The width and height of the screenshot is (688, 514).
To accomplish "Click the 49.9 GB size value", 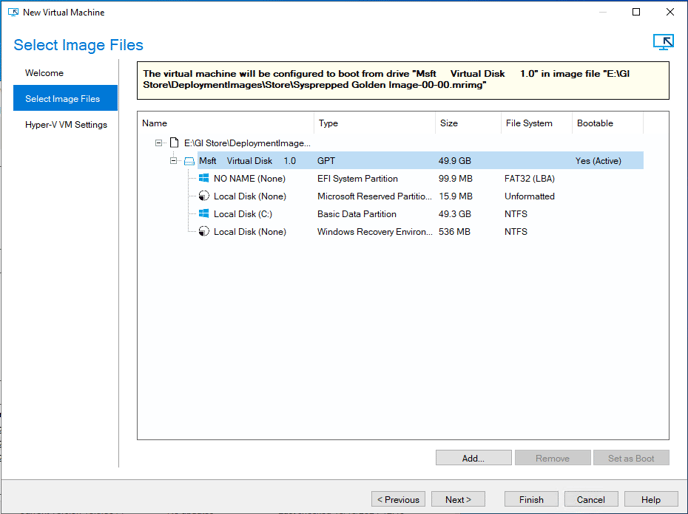I will click(x=455, y=161).
